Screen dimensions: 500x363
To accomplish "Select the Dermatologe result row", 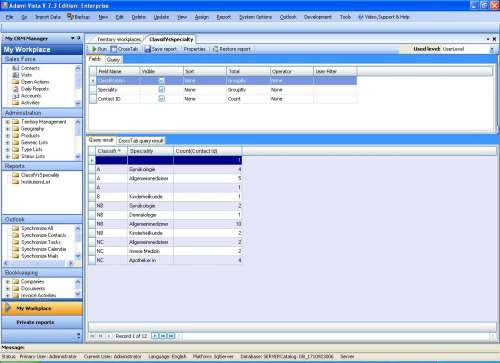I will [x=168, y=215].
